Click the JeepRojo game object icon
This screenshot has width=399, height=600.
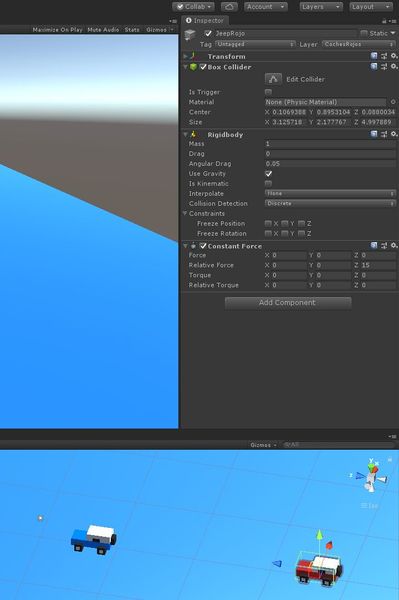point(190,35)
